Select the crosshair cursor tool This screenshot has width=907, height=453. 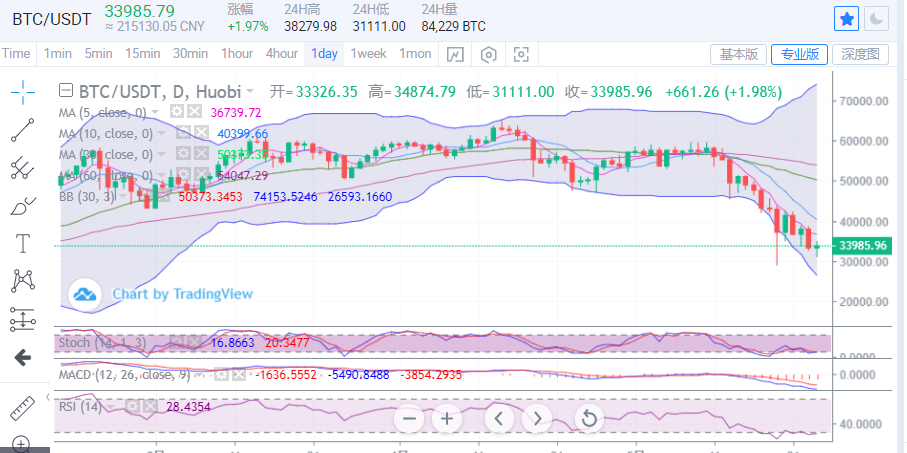[x=23, y=92]
